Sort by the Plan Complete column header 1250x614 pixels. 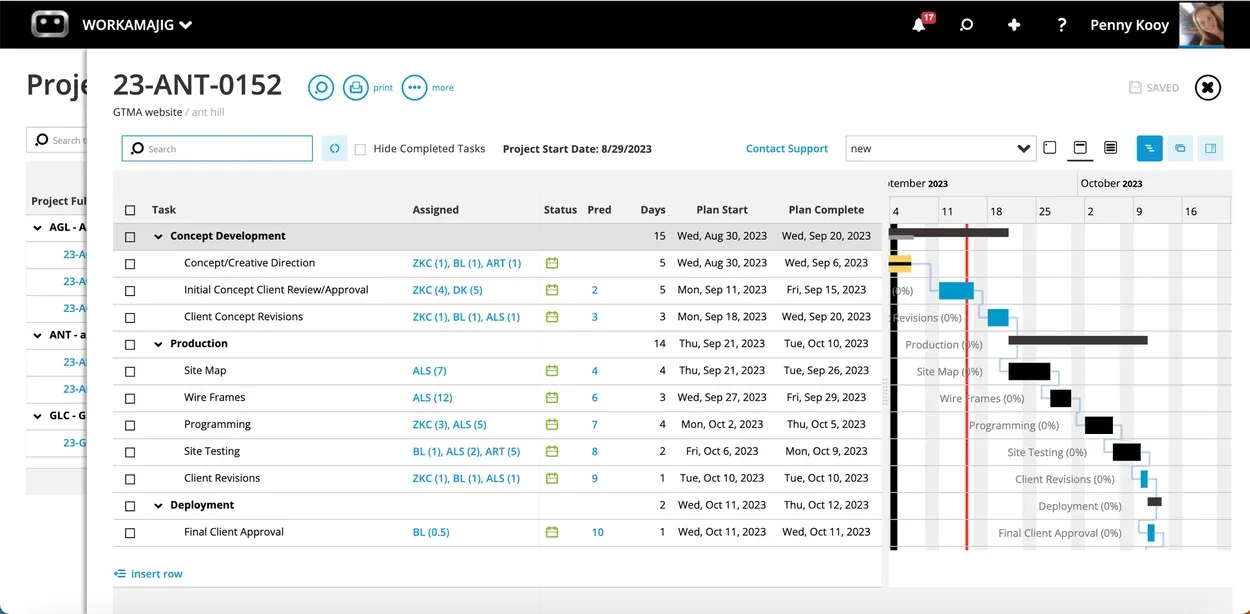coord(826,210)
